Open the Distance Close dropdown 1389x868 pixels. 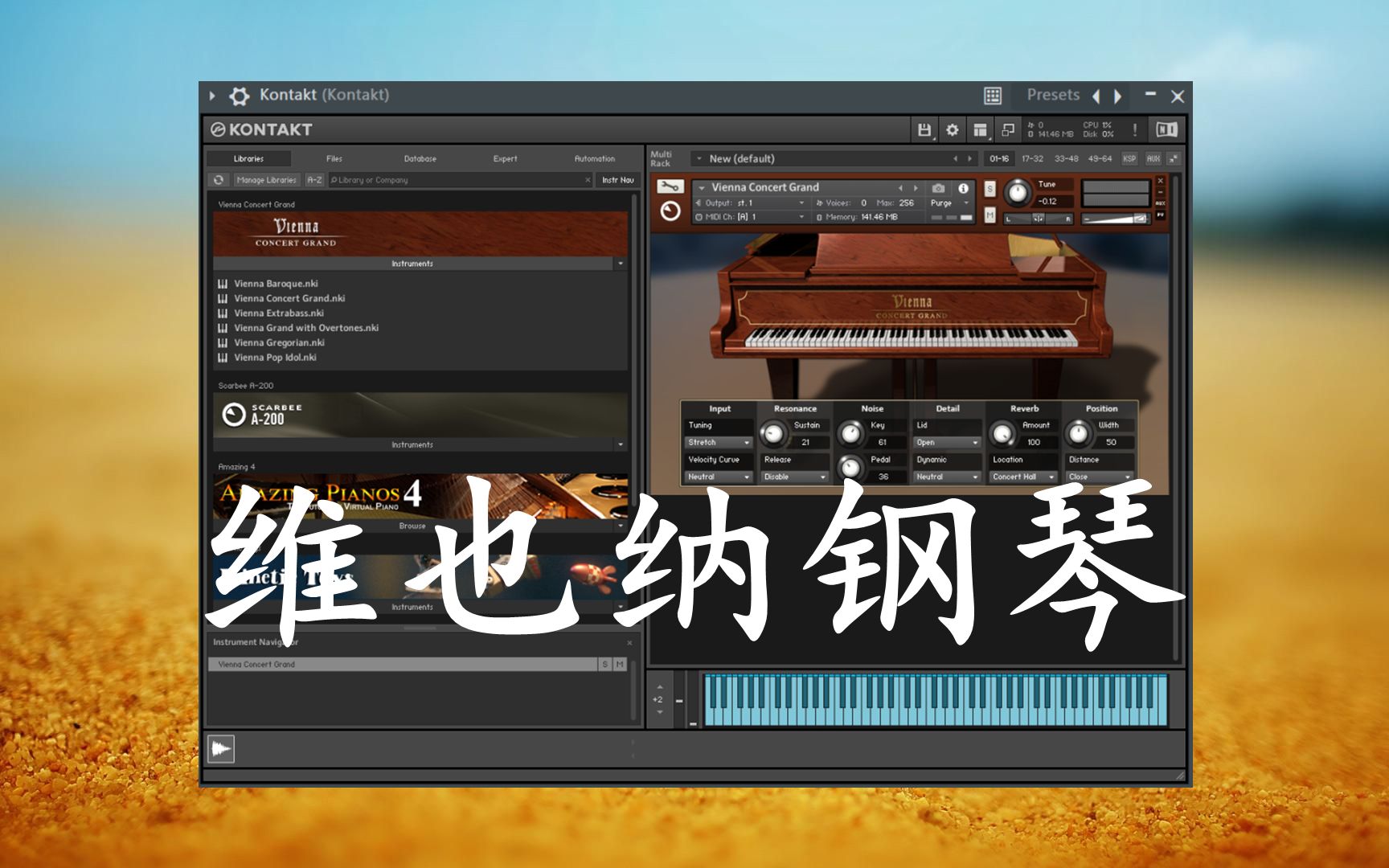point(1099,477)
